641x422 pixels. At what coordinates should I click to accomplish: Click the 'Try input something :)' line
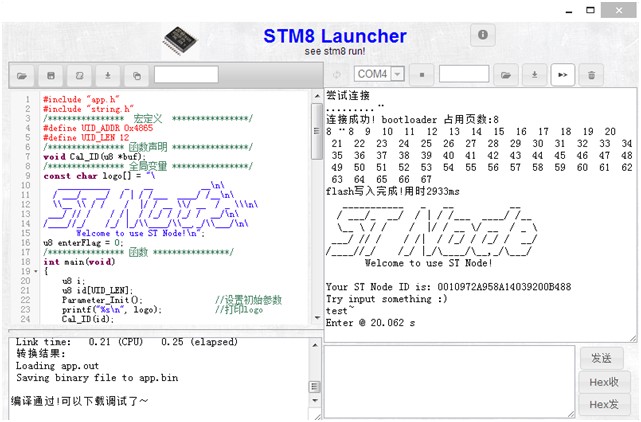[386, 299]
